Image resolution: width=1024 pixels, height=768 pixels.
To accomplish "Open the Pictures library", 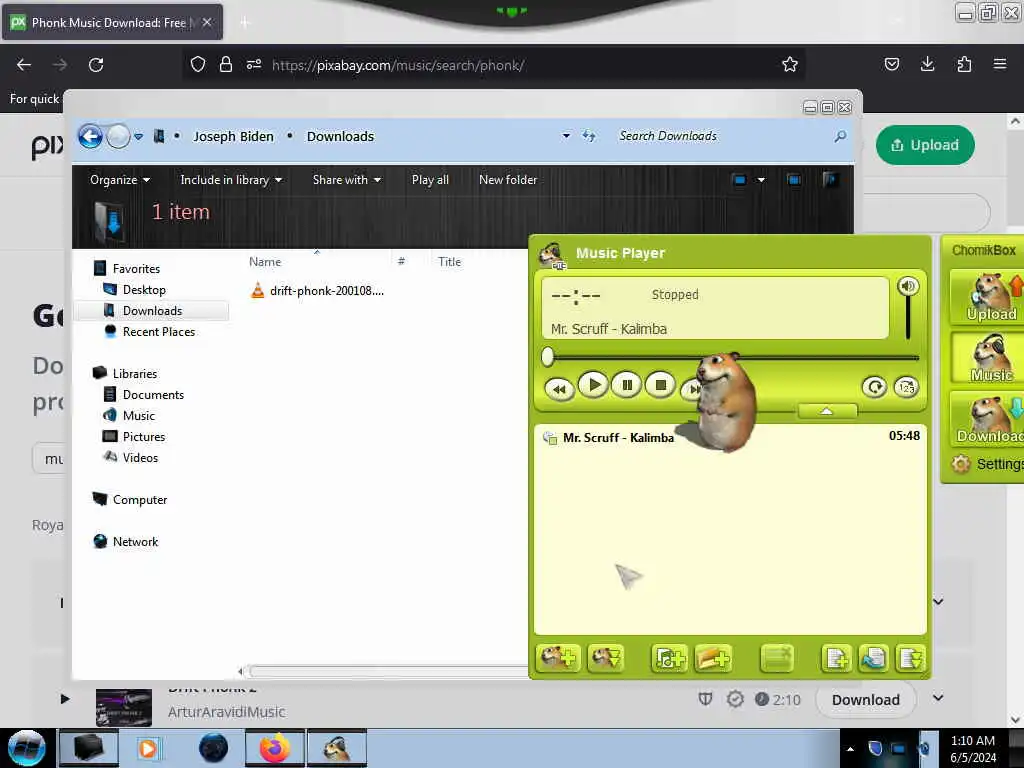I will click(135, 436).
